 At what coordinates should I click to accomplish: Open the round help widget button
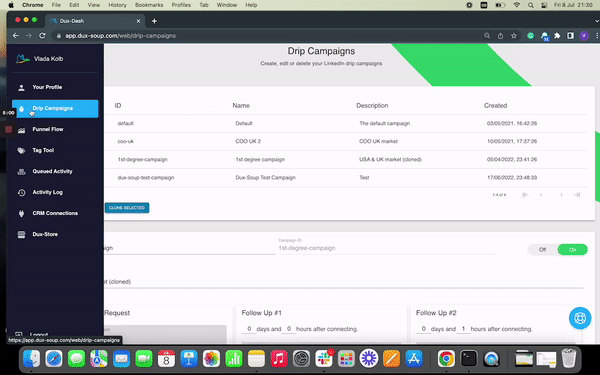tap(580, 318)
